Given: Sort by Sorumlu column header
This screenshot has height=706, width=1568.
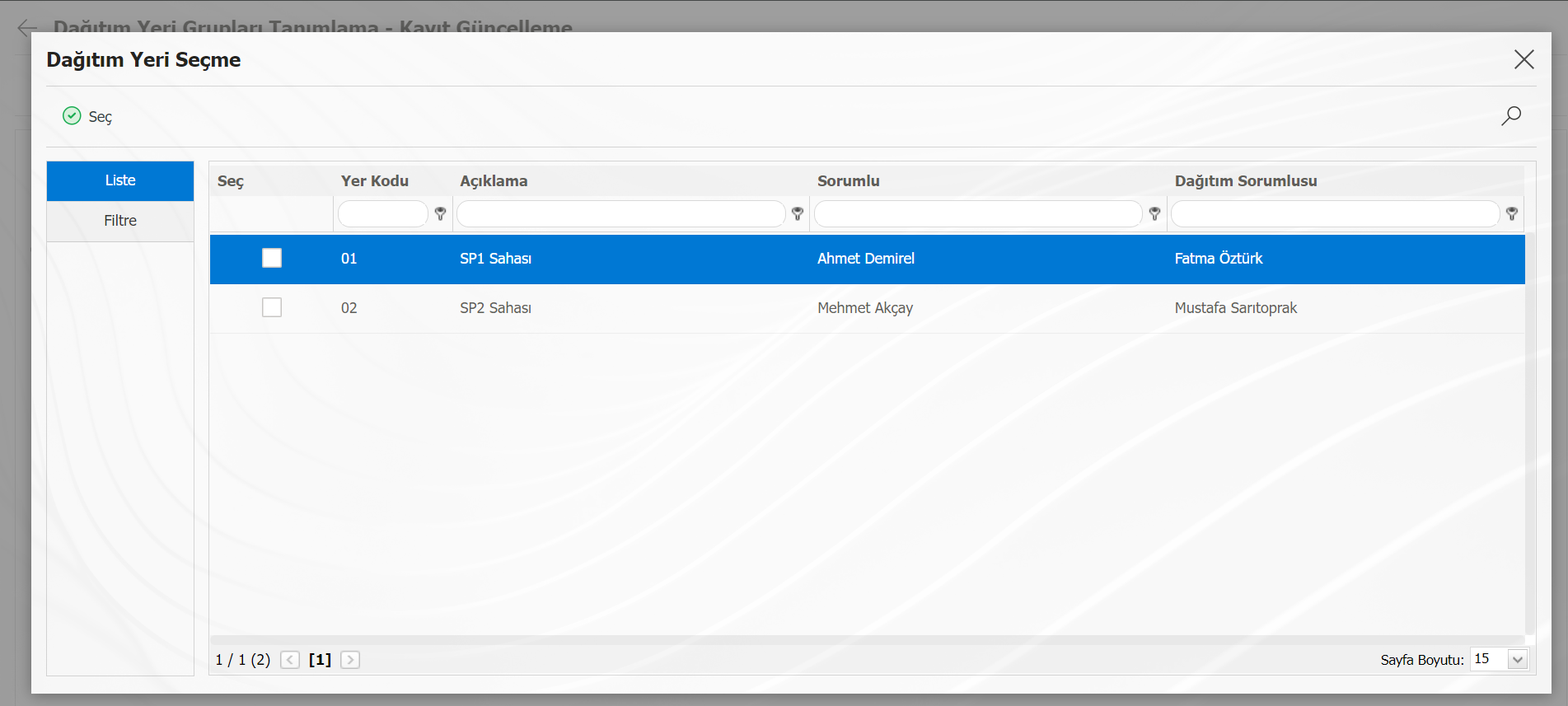Looking at the screenshot, I should tap(849, 181).
